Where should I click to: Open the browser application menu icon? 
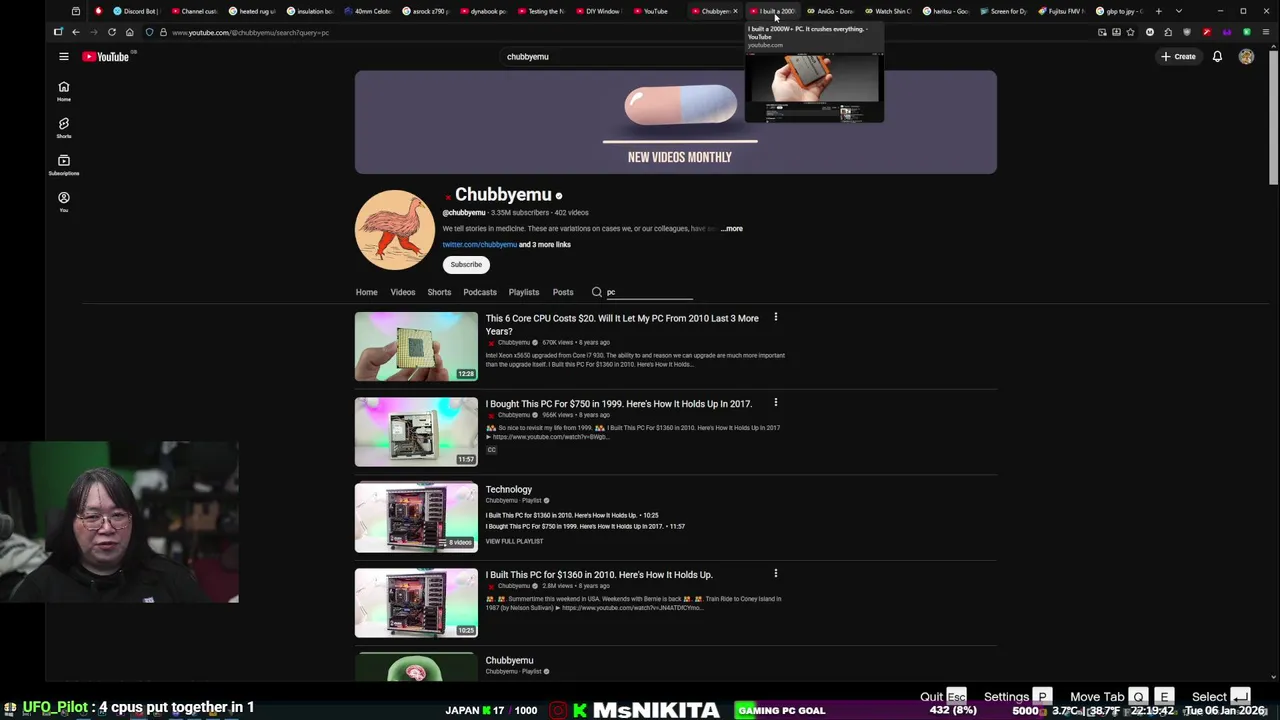click(1265, 32)
